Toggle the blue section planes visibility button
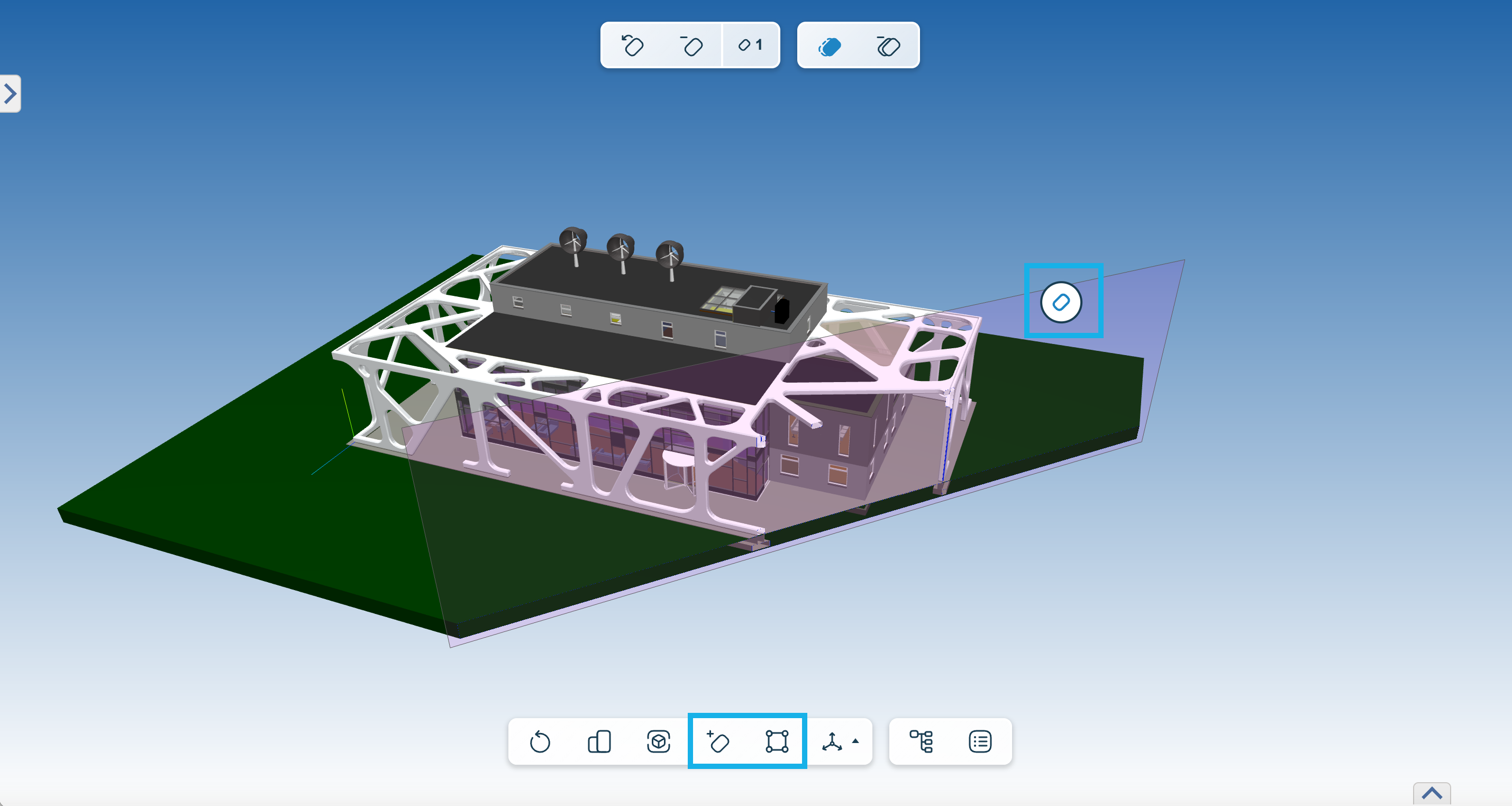Screen dimensions: 1512x806 pos(830,46)
